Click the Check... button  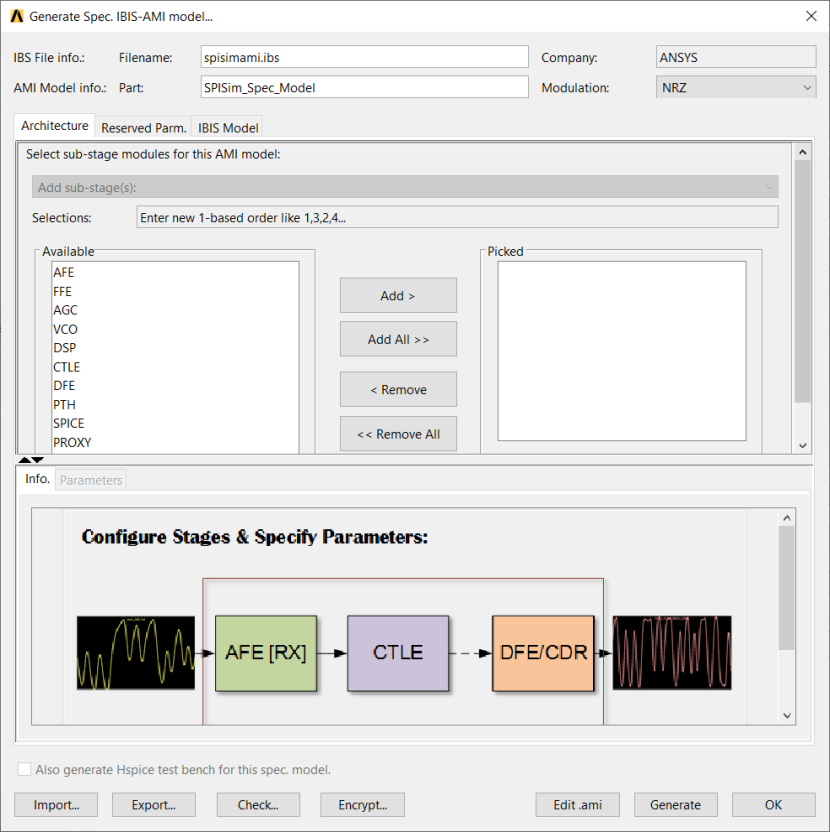click(x=258, y=804)
